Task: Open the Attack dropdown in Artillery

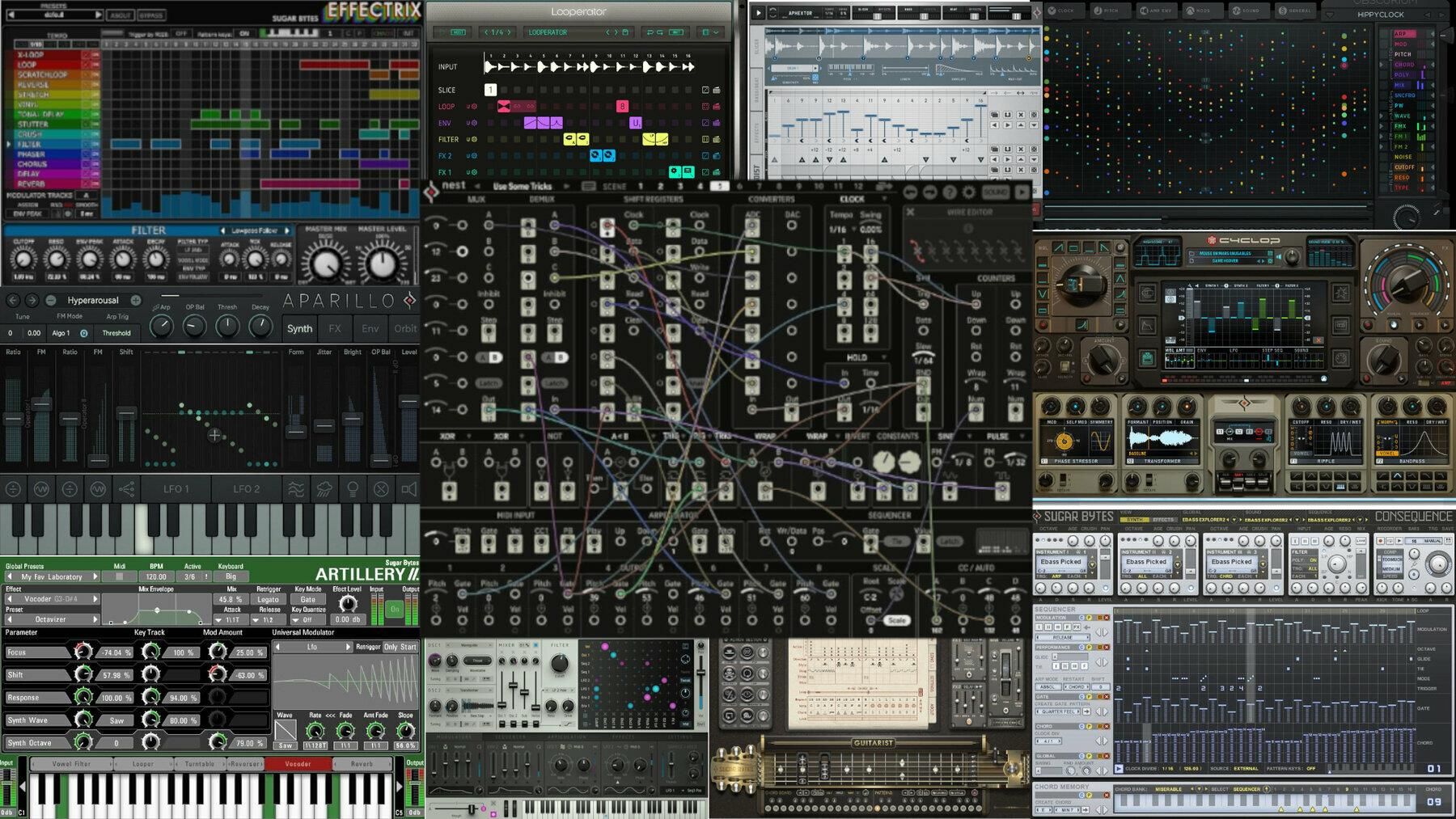Action: [232, 619]
